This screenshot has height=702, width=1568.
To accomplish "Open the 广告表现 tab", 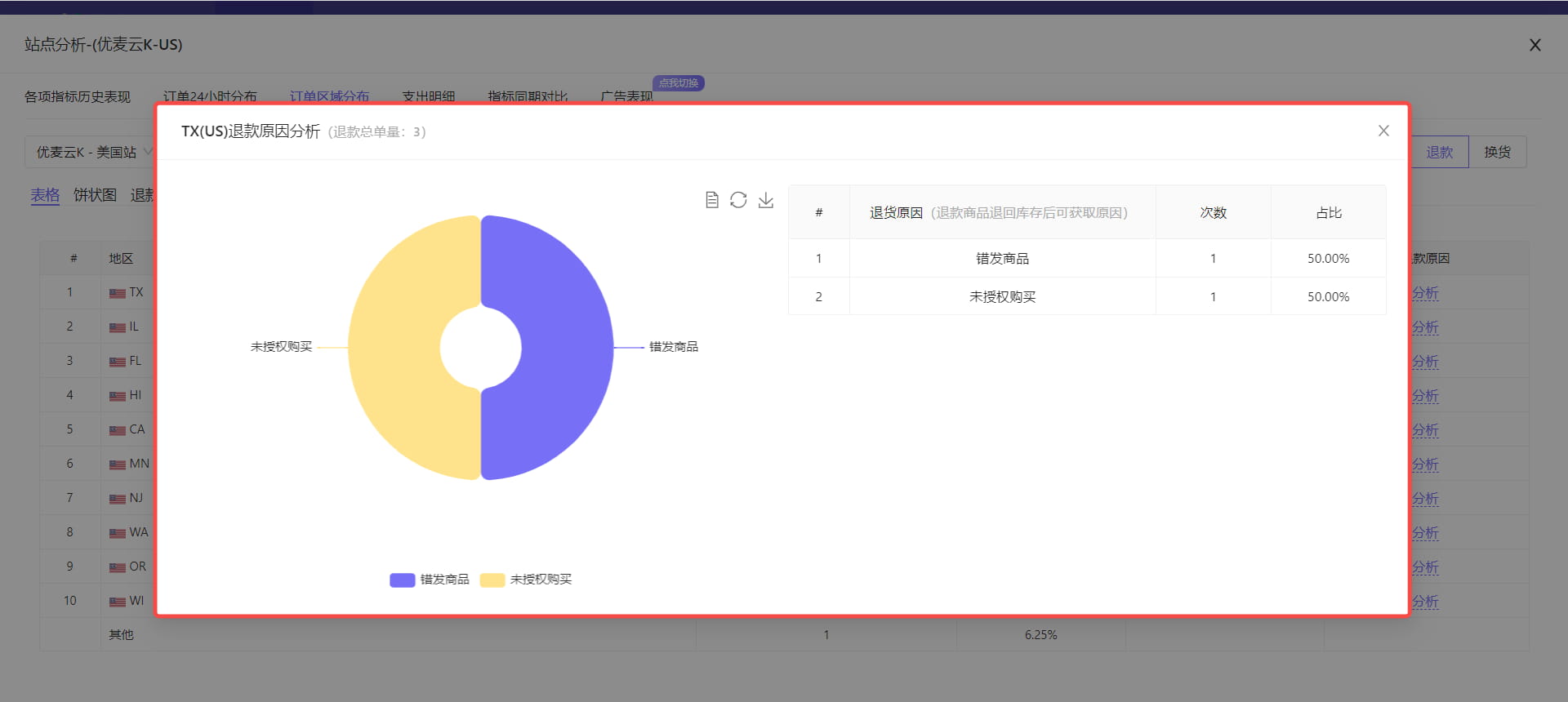I will 626,96.
